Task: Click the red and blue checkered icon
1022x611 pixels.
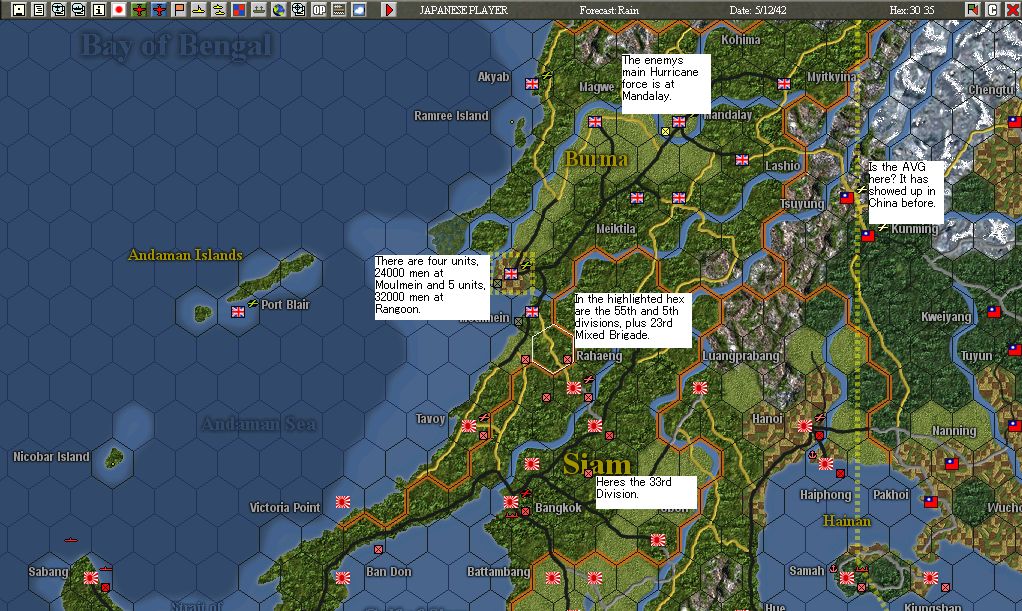Action: pos(239,10)
